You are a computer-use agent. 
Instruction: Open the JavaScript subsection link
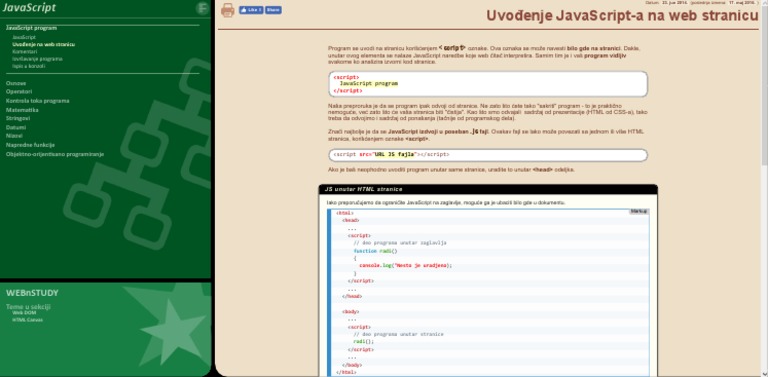point(24,37)
